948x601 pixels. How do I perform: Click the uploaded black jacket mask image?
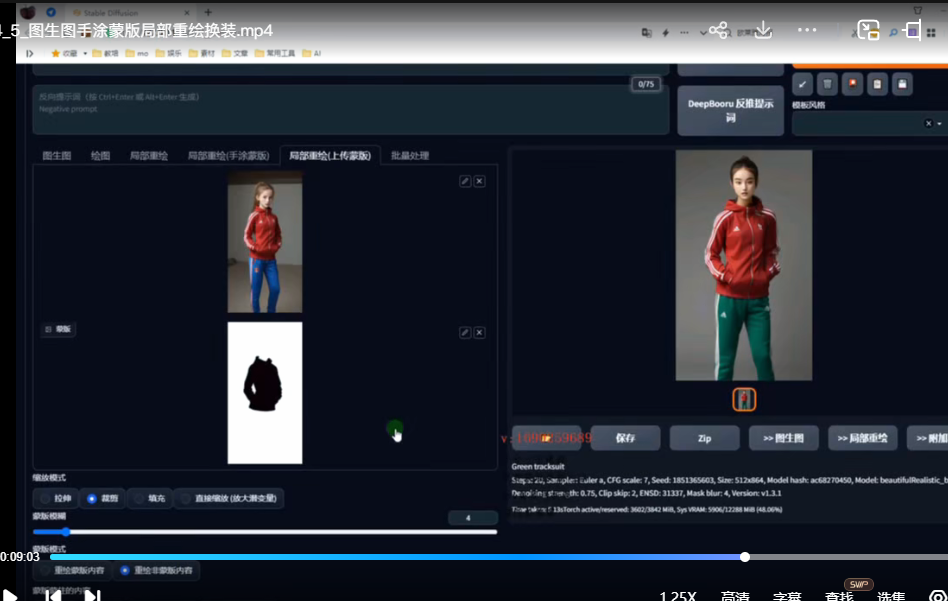click(265, 393)
